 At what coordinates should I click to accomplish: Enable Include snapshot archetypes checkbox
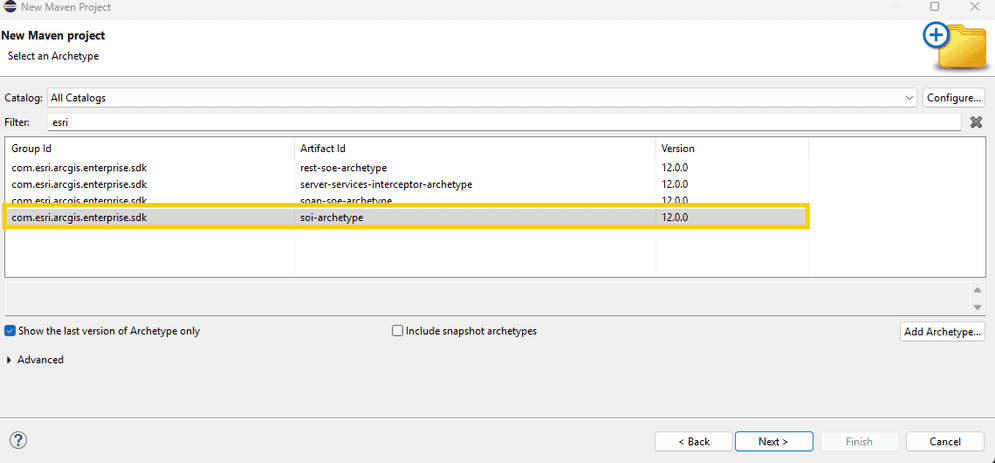(x=398, y=331)
